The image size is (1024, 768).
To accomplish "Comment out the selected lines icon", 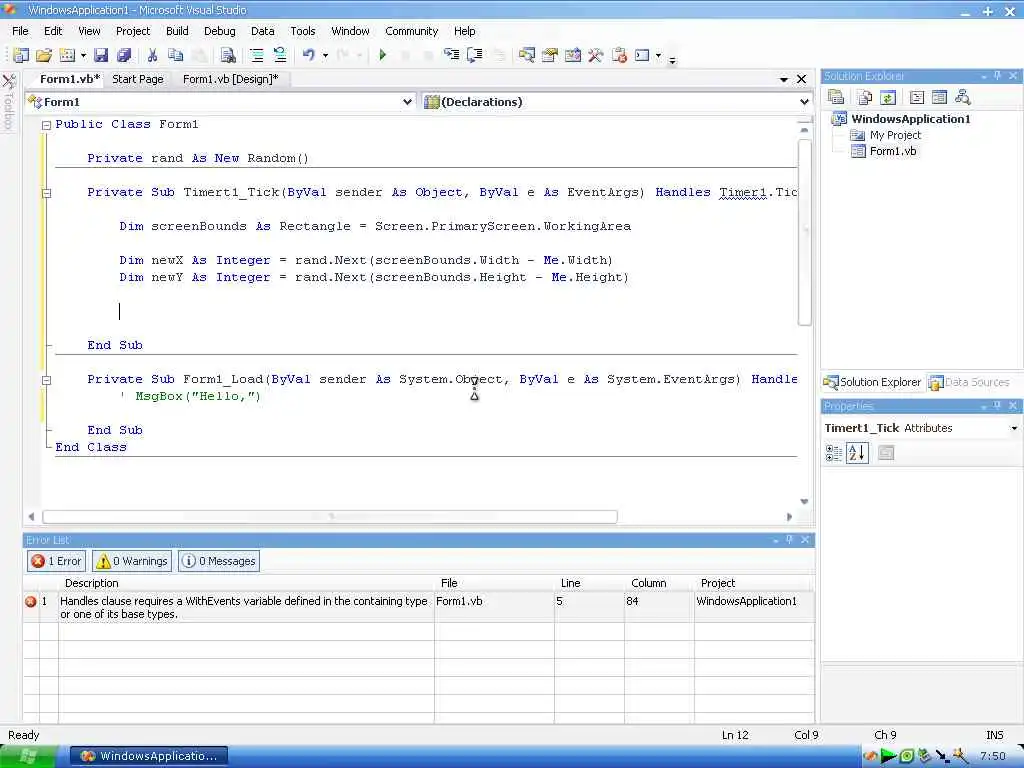I will click(x=257, y=56).
